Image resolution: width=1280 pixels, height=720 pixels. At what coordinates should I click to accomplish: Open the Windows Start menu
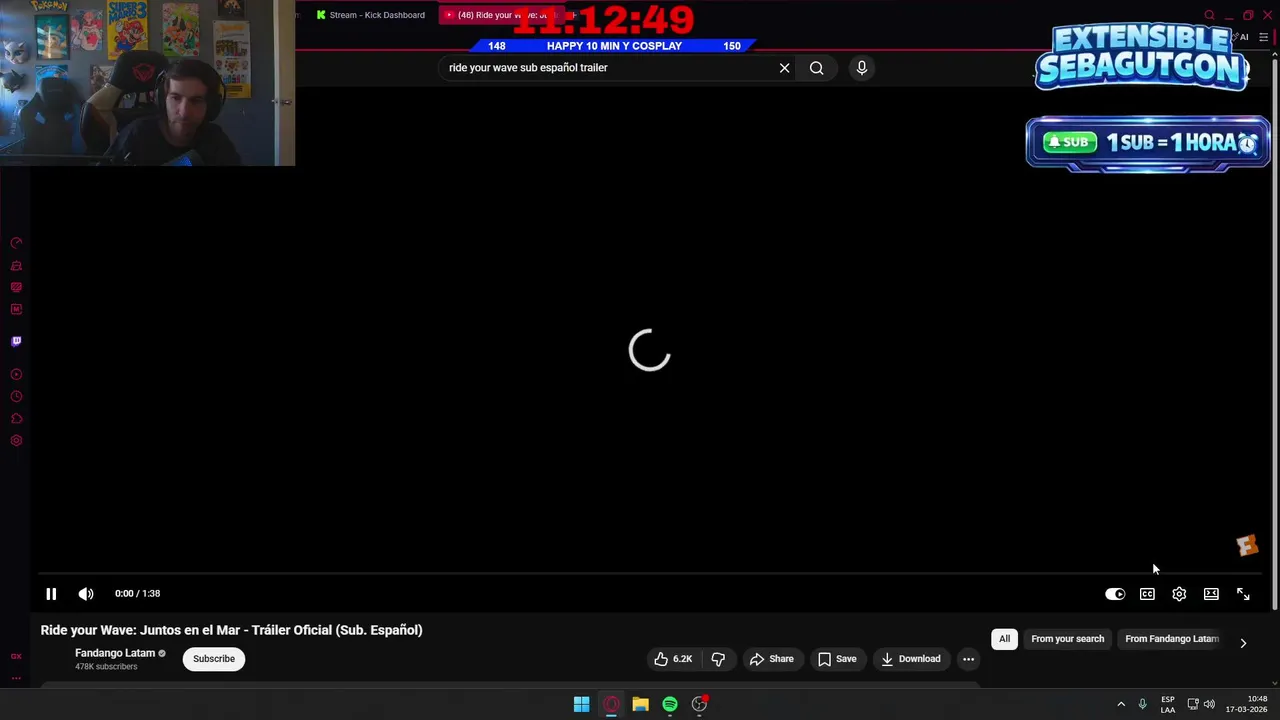pyautogui.click(x=581, y=704)
